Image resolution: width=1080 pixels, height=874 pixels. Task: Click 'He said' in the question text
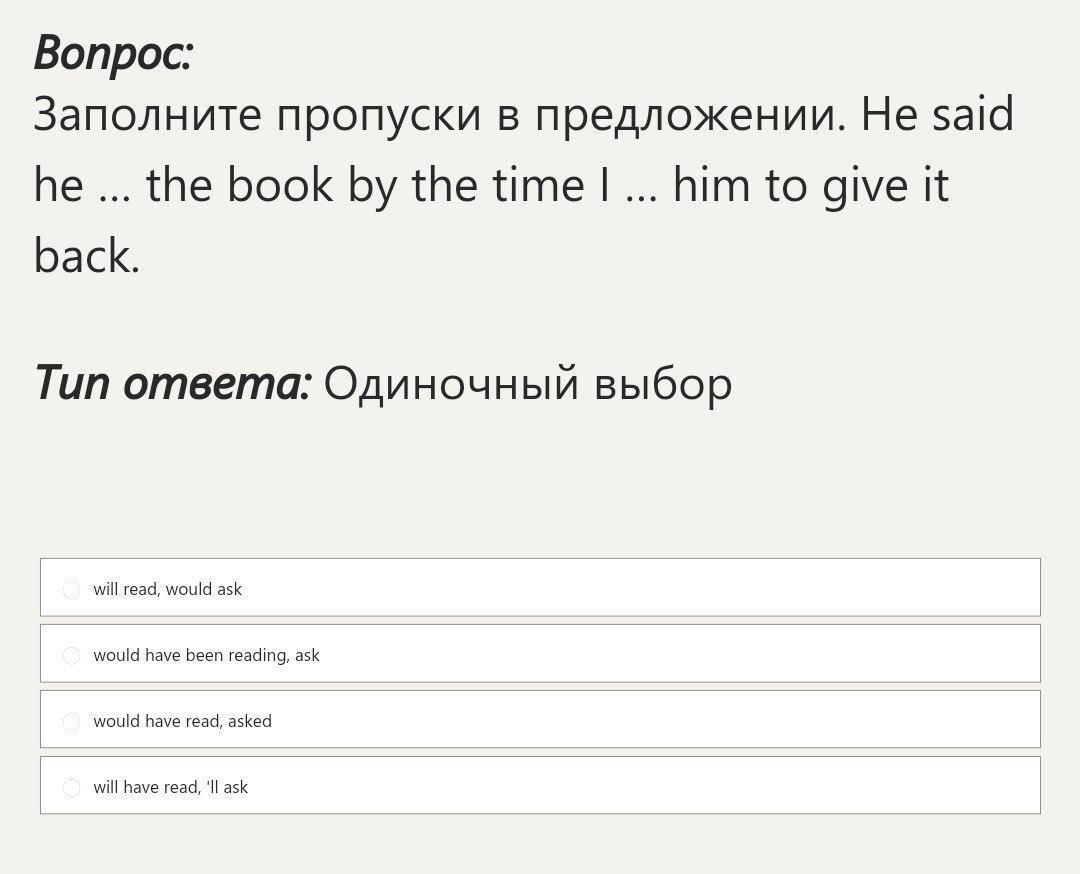(x=937, y=114)
